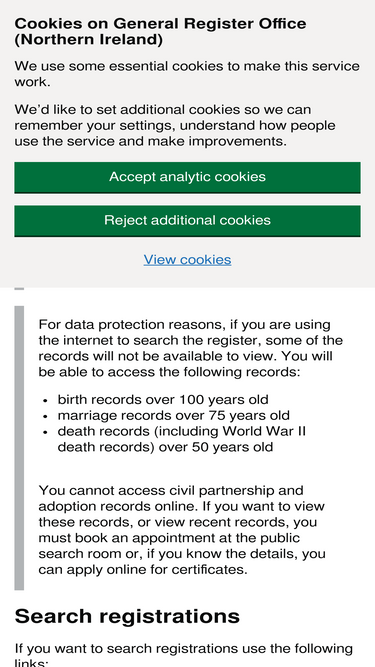Click the '(Northern Ireland)' part of the banner title
Image resolution: width=375 pixels, height=667 pixels.
click(88, 40)
